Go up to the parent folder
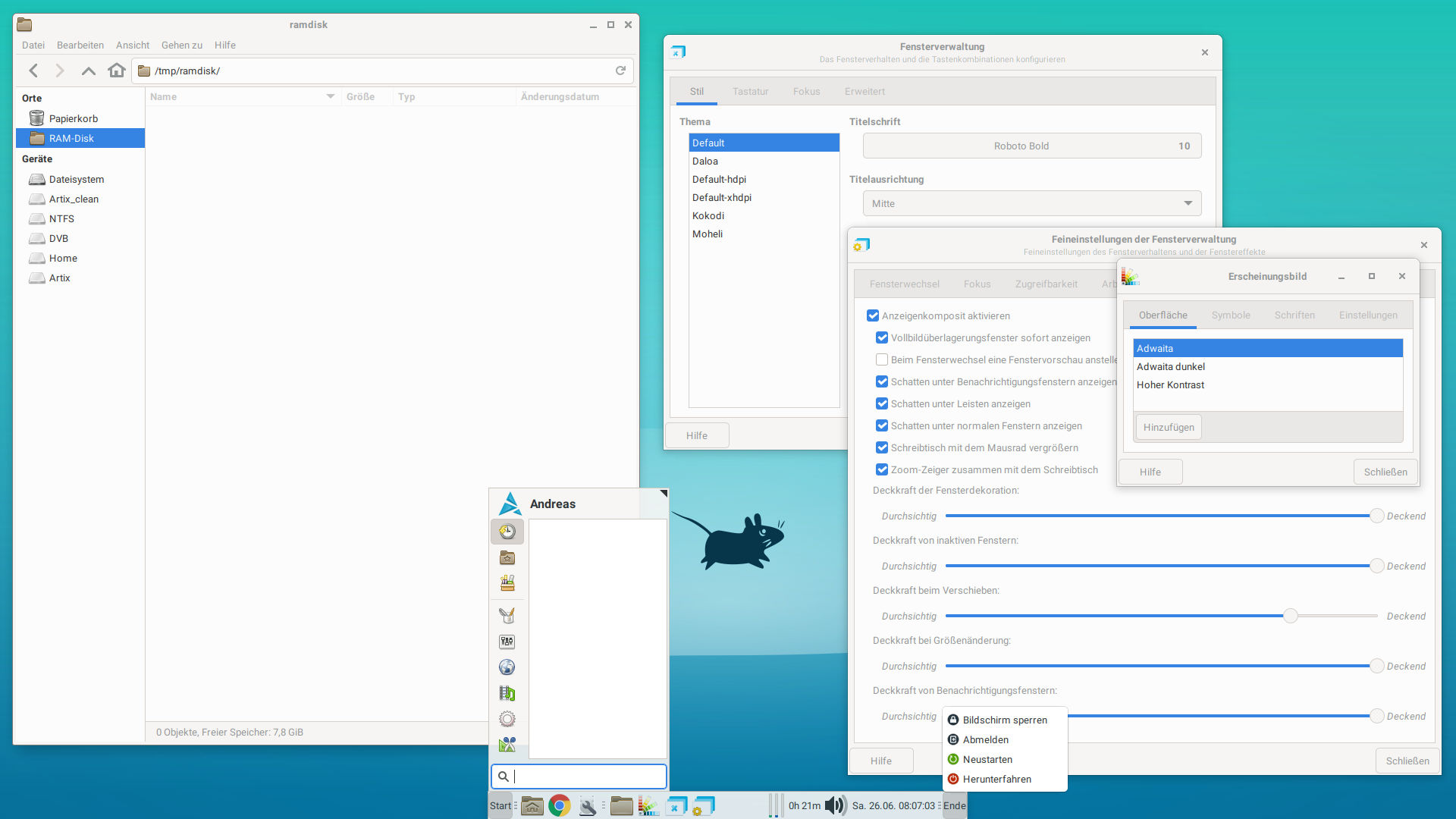This screenshot has width=1456, height=819. click(88, 71)
